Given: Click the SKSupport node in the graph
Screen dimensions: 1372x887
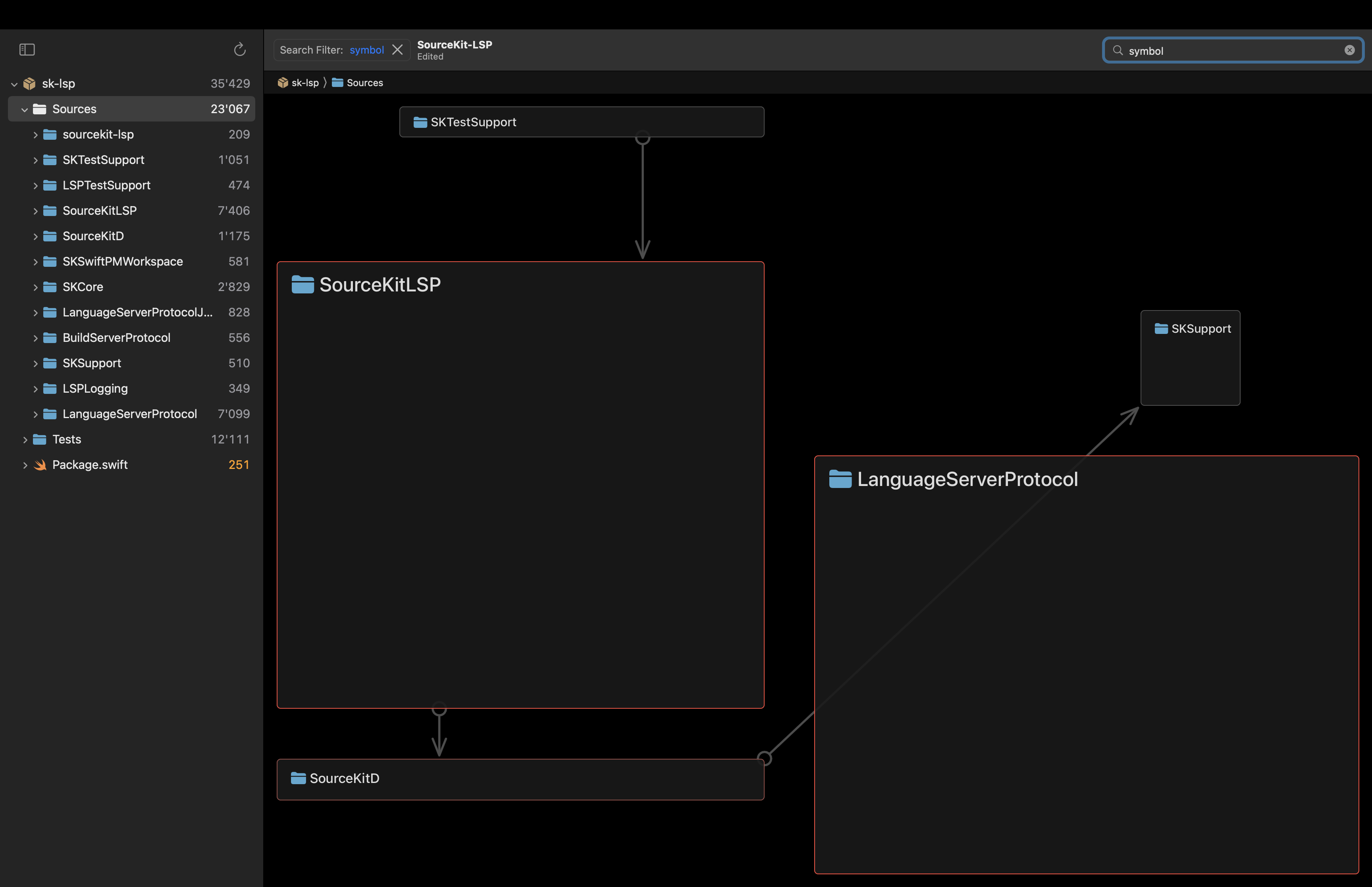Looking at the screenshot, I should point(1190,358).
